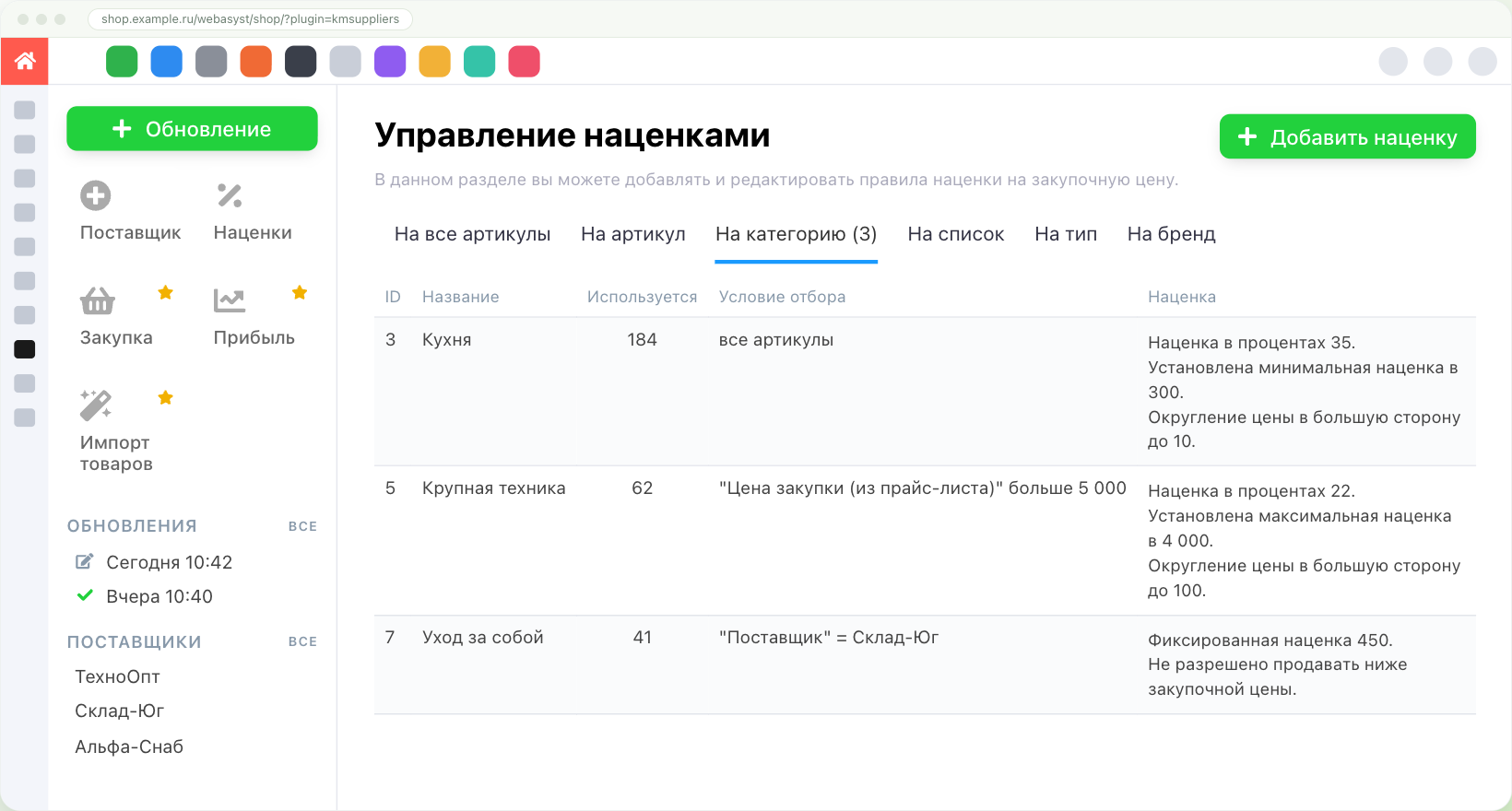
Task: Click the usage count 62
Action: (x=643, y=488)
